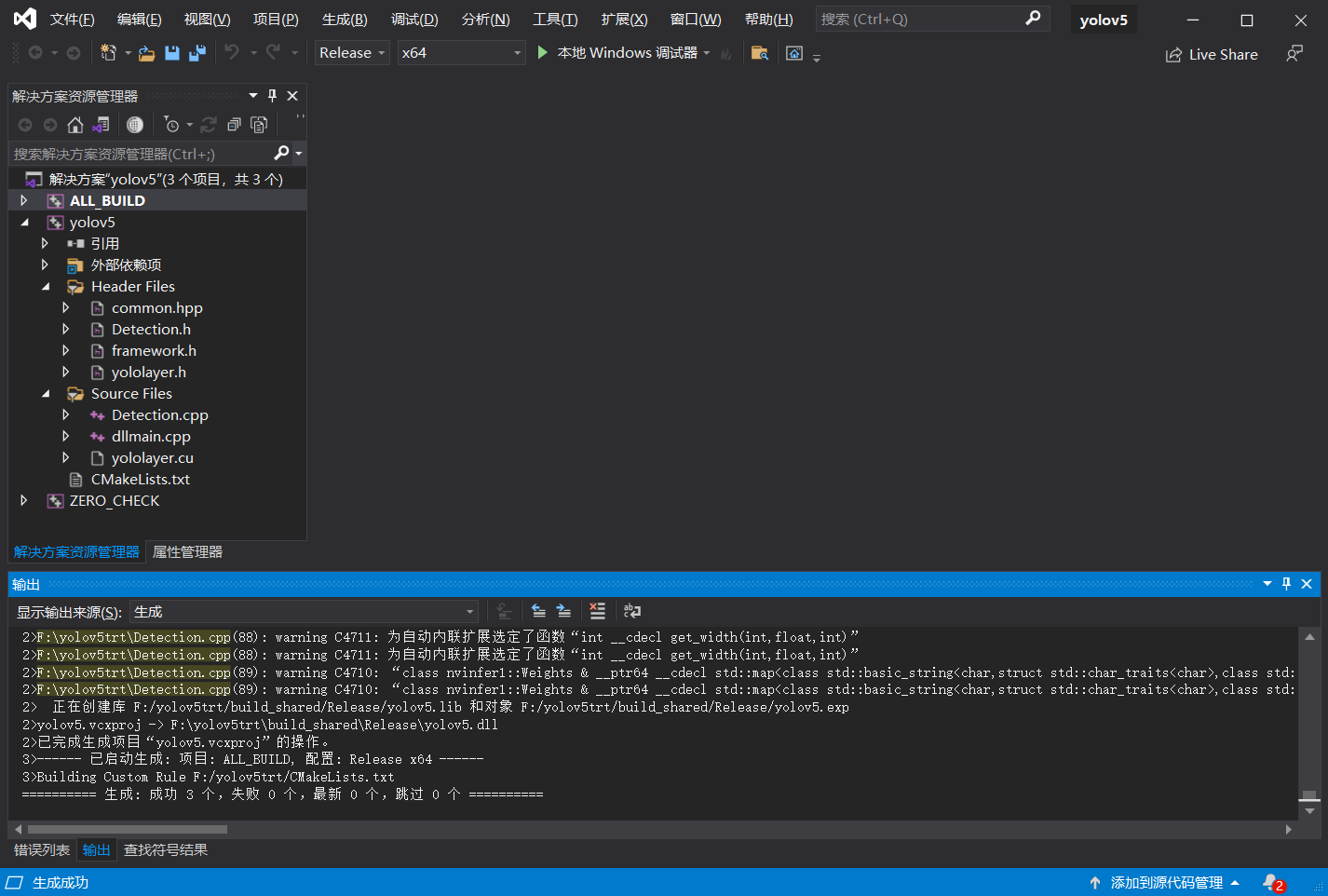Switch to the 属性管理器 tab
The height and width of the screenshot is (896, 1328).
[187, 552]
